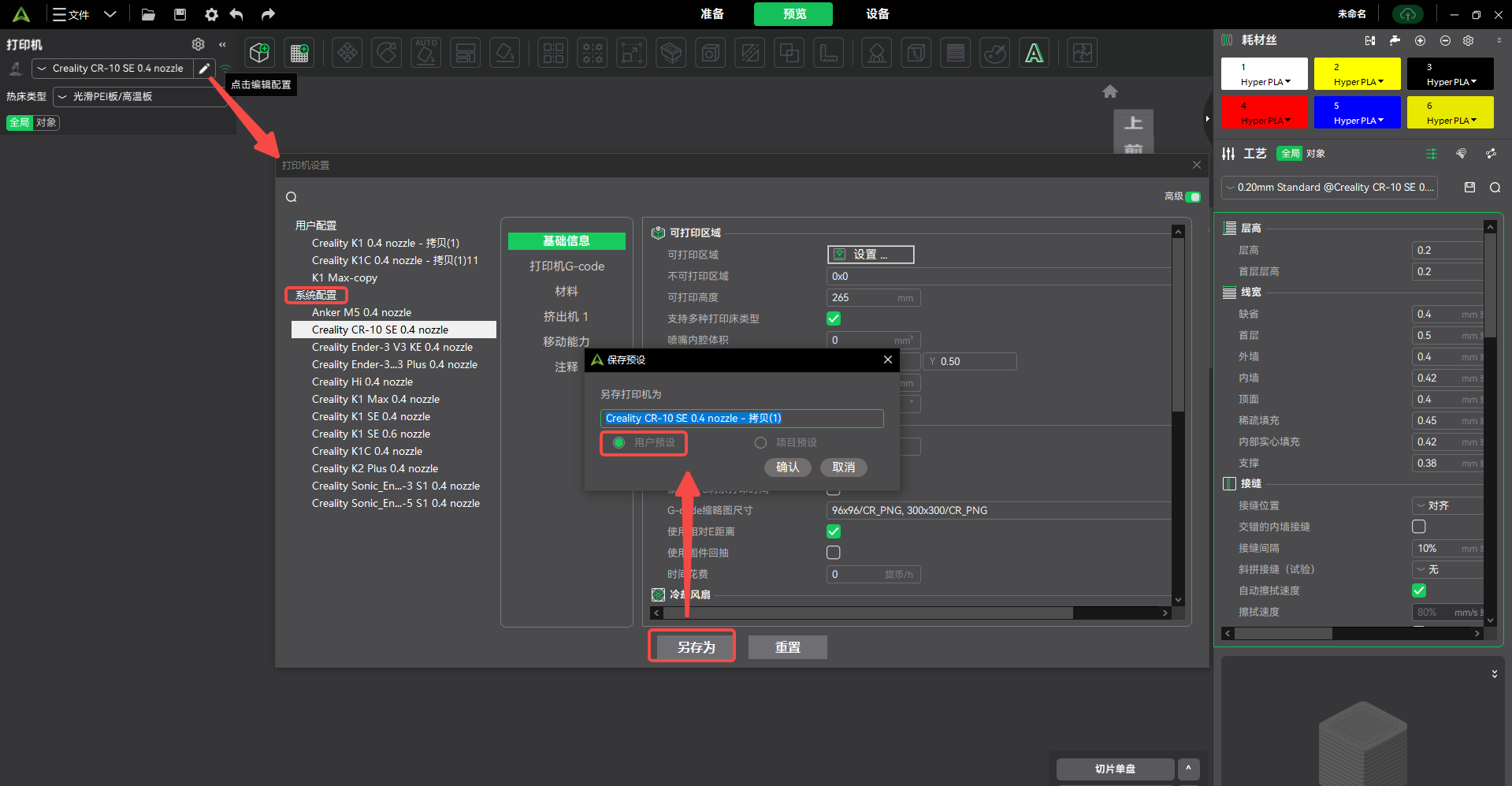Switch process panel to 对象 mode

1316,154
